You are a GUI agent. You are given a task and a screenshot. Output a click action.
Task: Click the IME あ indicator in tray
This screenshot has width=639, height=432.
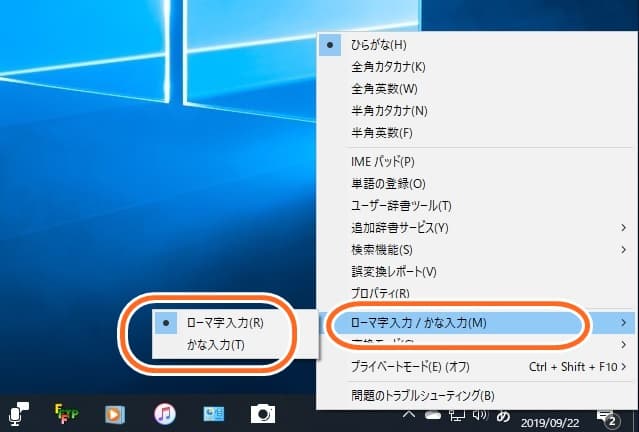coord(503,417)
